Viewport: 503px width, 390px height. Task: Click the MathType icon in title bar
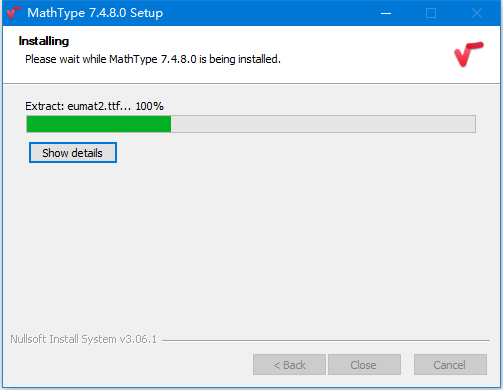(x=14, y=13)
